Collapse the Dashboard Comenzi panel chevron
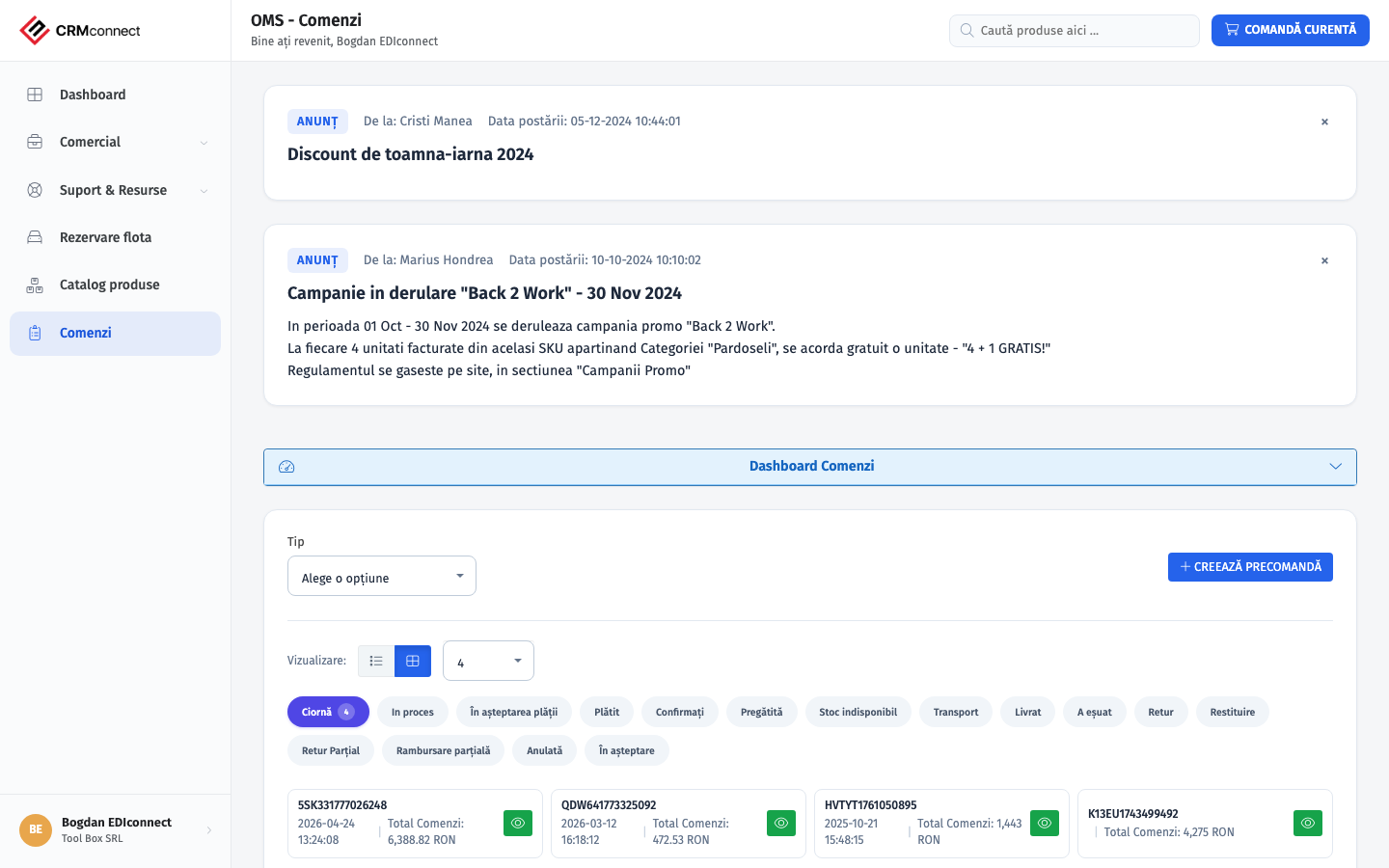The height and width of the screenshot is (868, 1389). (1335, 467)
